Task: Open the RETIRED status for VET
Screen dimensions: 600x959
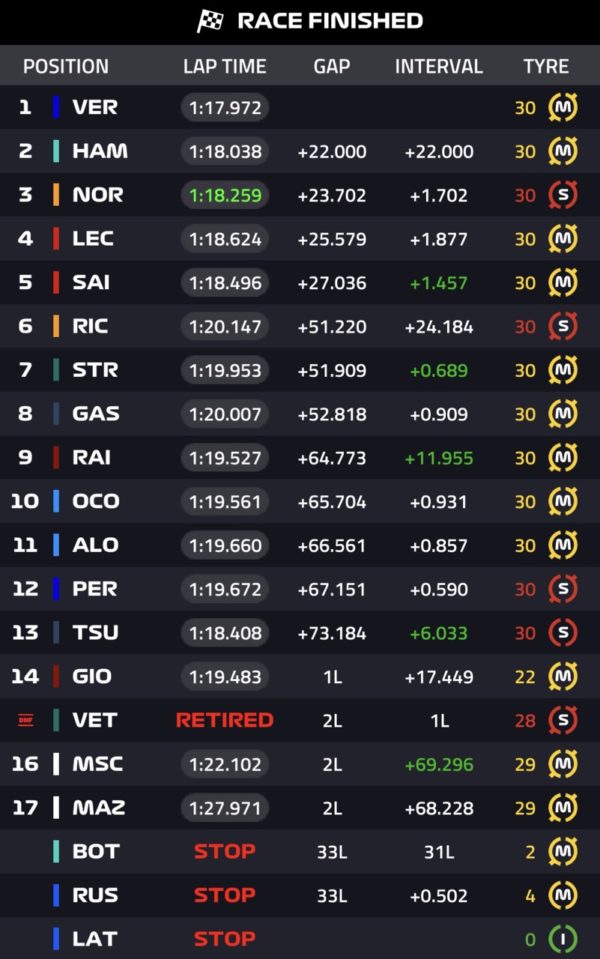Action: 224,720
